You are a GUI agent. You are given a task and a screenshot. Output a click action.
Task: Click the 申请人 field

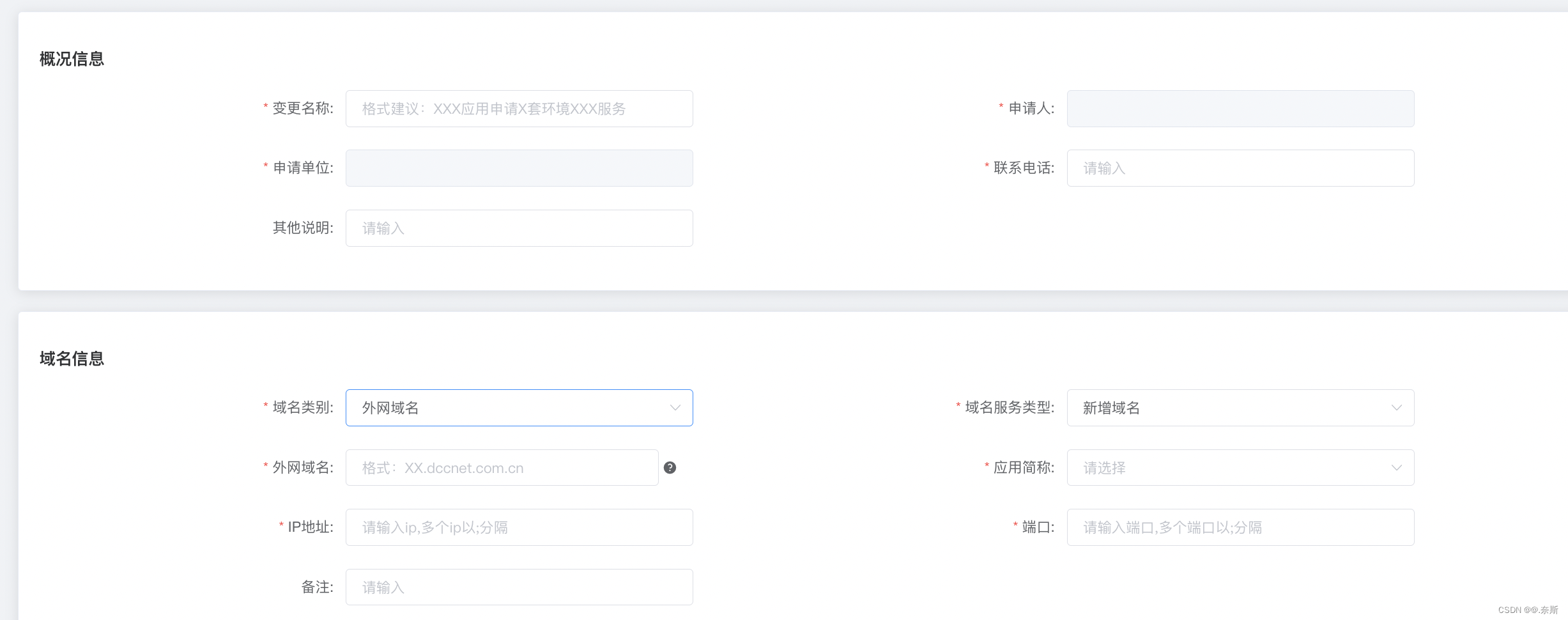(1239, 108)
